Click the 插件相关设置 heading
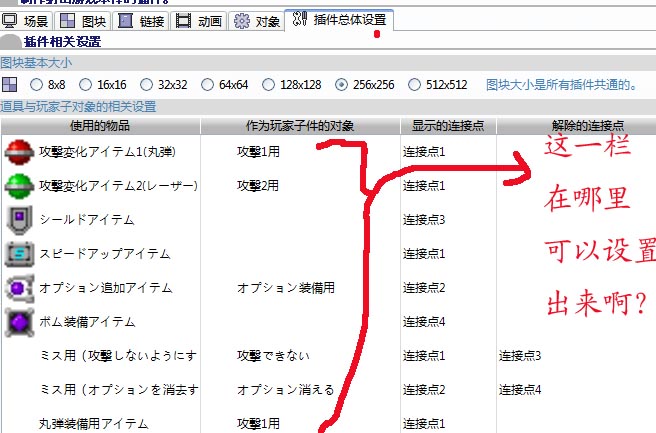Image resolution: width=656 pixels, height=433 pixels. coord(62,42)
